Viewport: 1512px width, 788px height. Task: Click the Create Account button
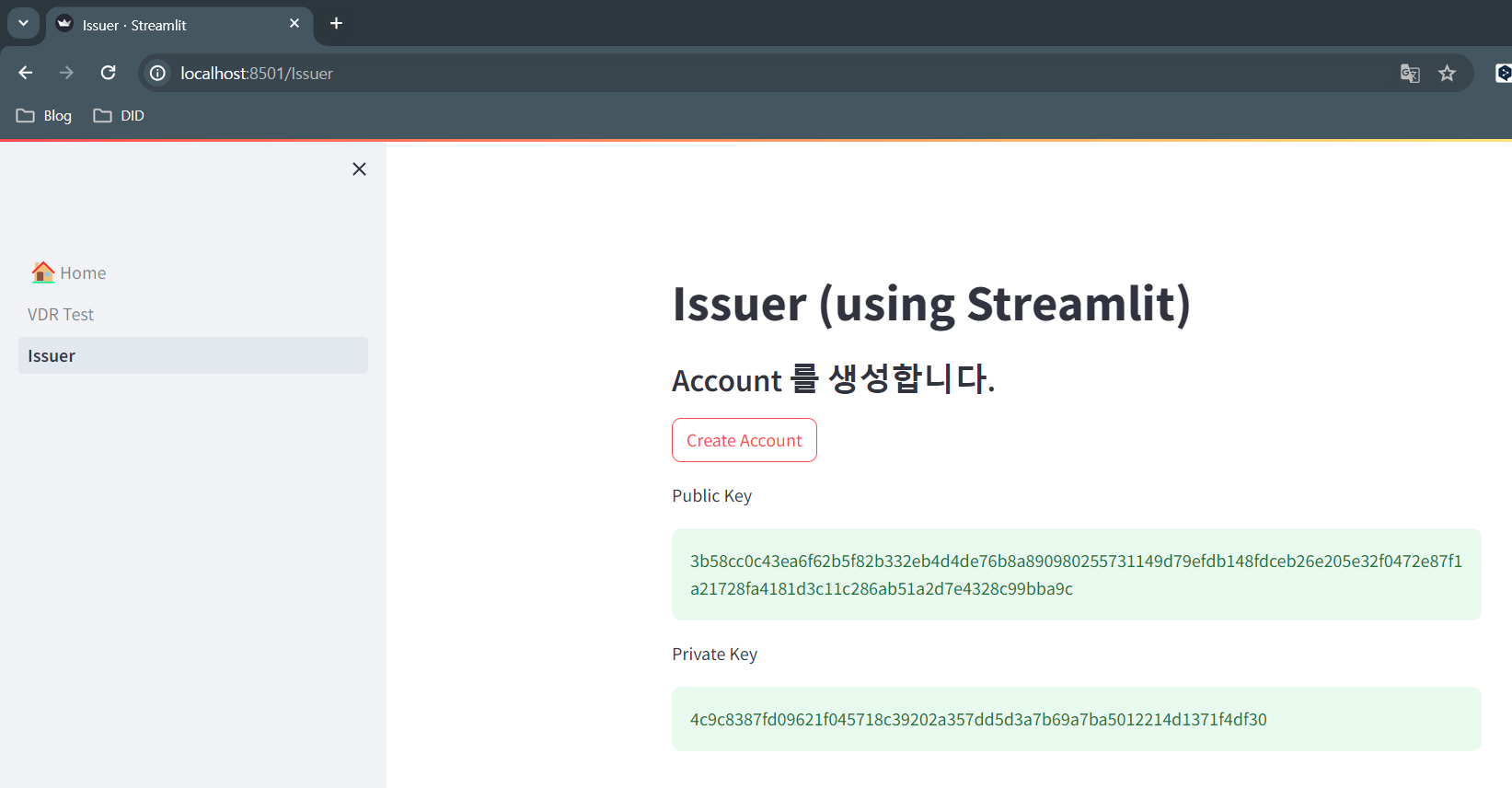coord(744,440)
